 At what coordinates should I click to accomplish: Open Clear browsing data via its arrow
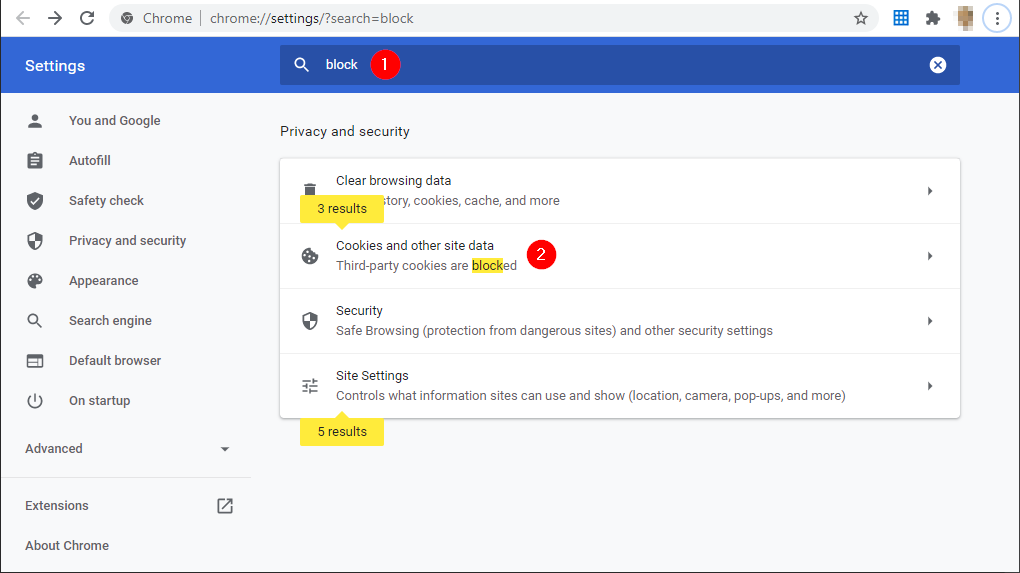pos(930,191)
